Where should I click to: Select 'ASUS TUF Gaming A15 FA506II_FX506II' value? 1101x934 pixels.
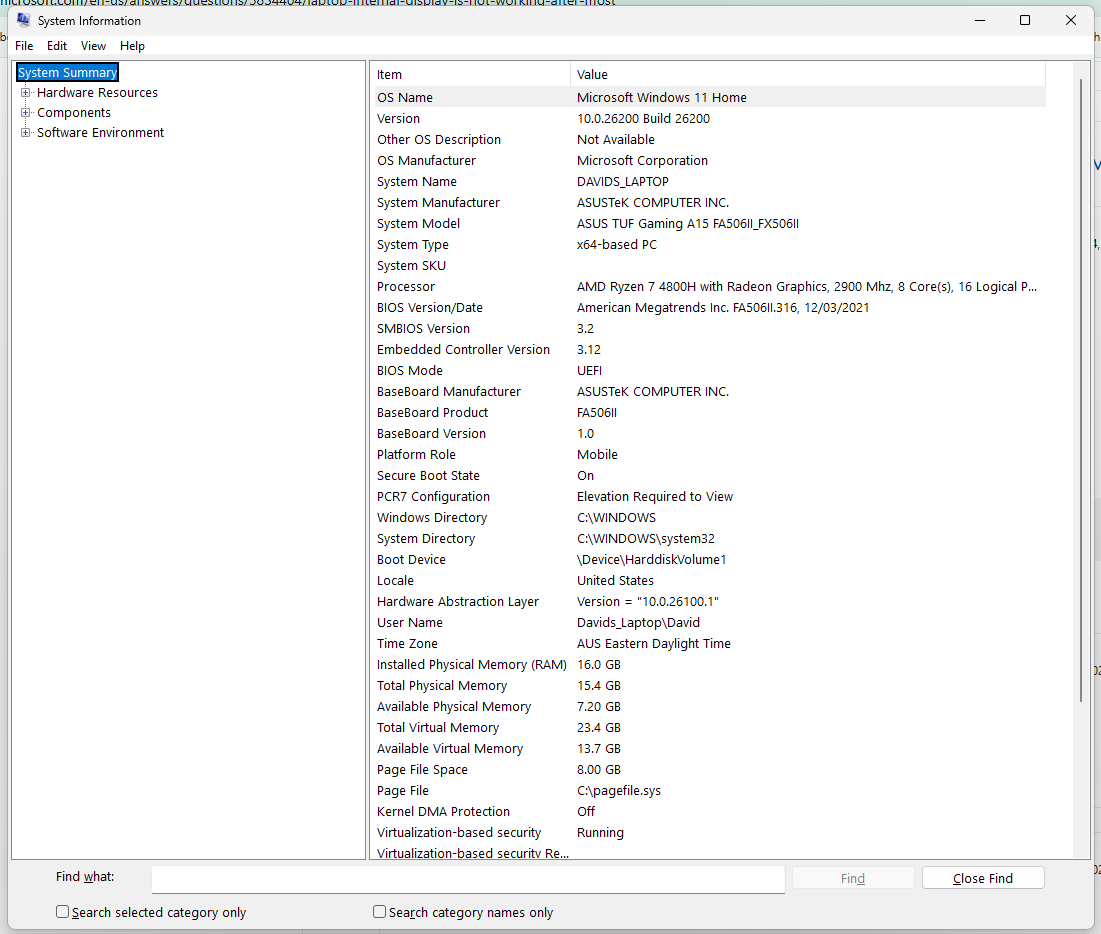tap(688, 224)
